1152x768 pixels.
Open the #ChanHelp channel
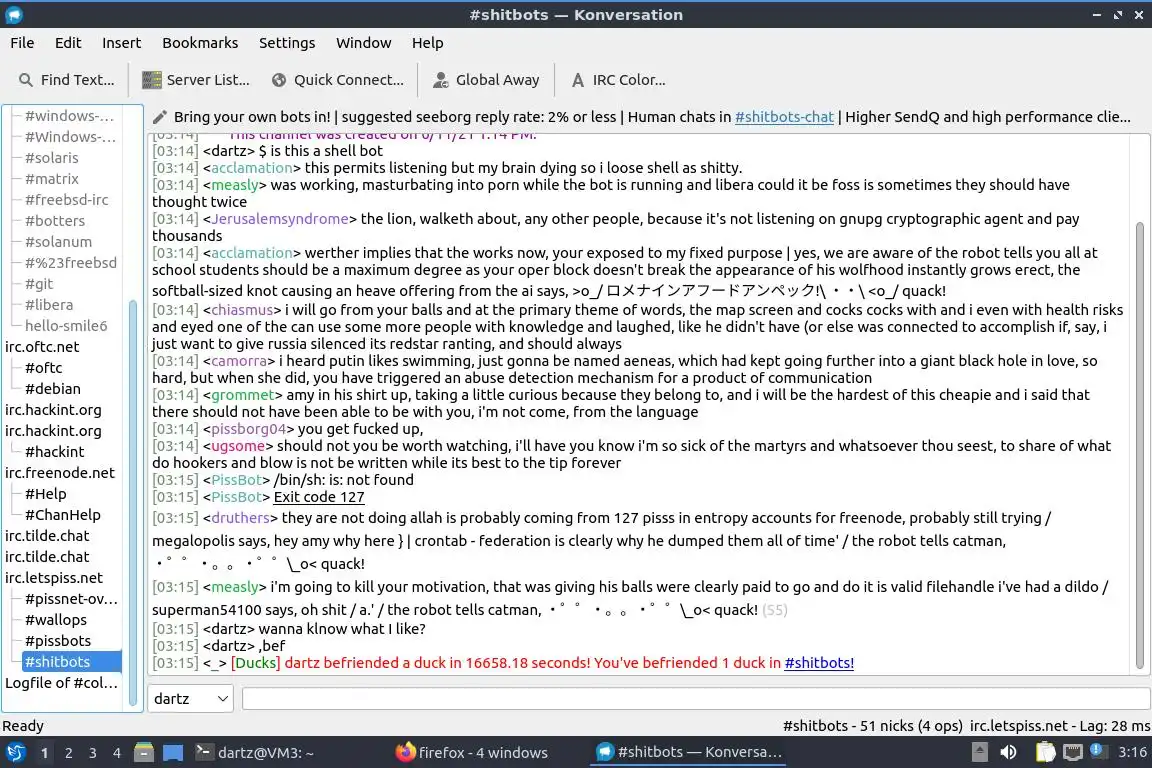click(x=62, y=515)
